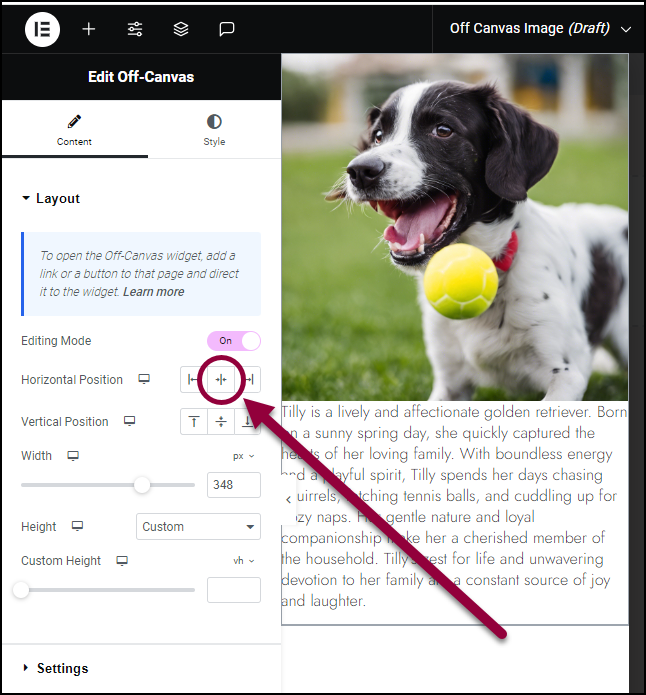Click responsive device icon beside Horizontal Position
Screen dimensions: 646x695
pos(144,379)
